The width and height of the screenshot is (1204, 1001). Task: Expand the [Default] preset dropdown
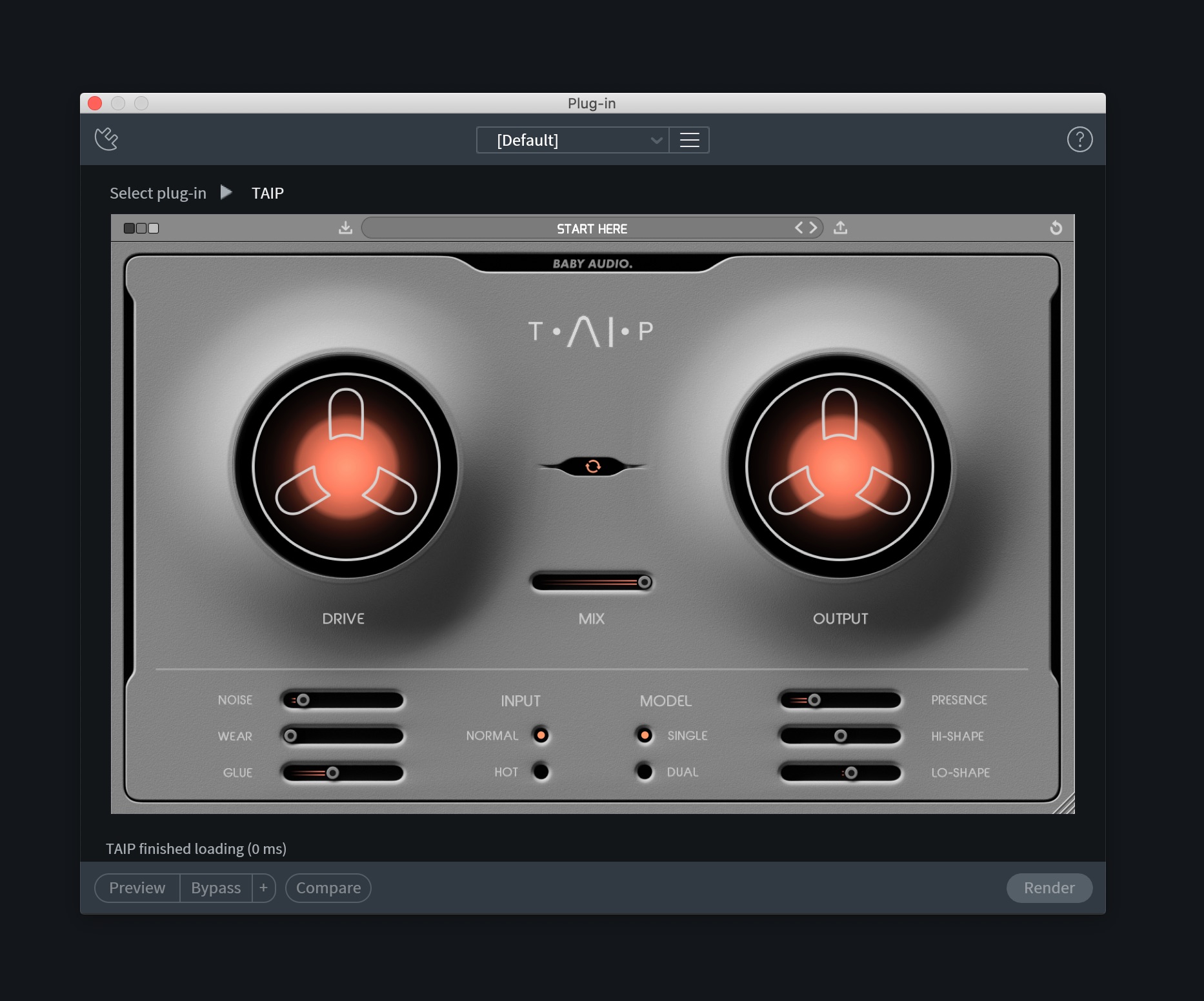[572, 140]
